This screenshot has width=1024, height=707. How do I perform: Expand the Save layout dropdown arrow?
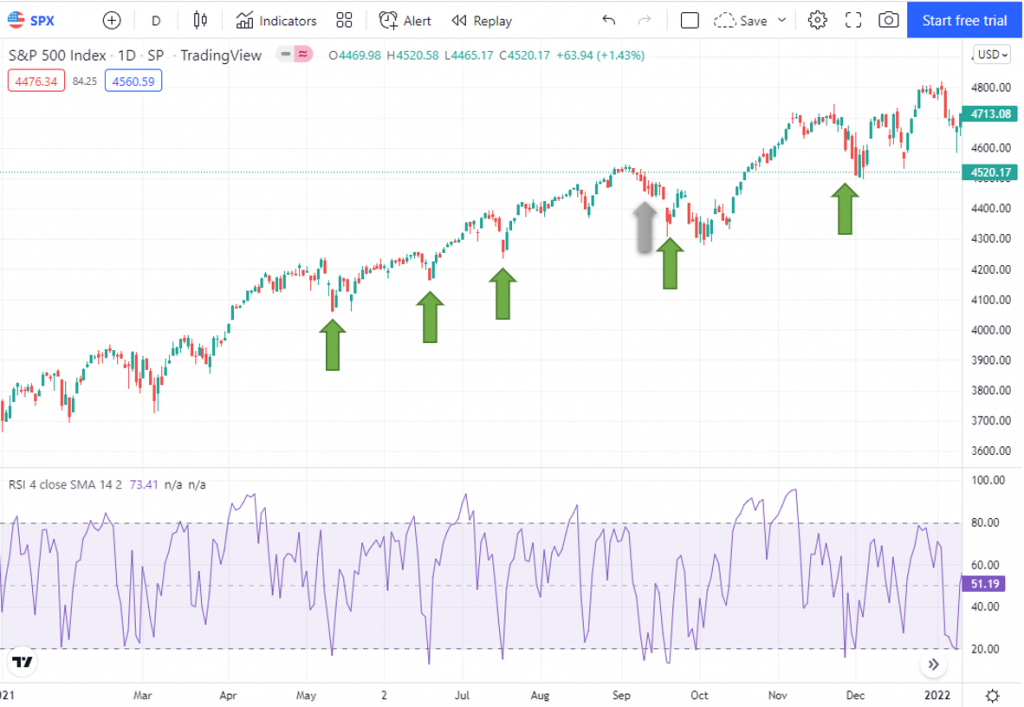pos(782,20)
